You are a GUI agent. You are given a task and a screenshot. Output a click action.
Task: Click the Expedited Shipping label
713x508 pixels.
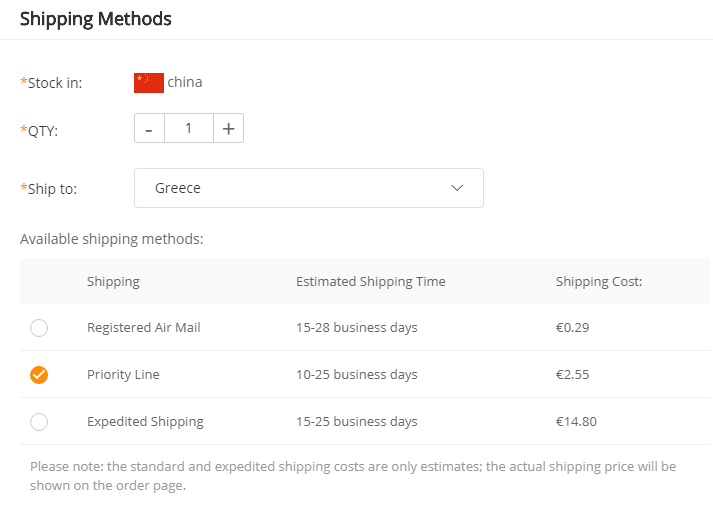(x=145, y=422)
